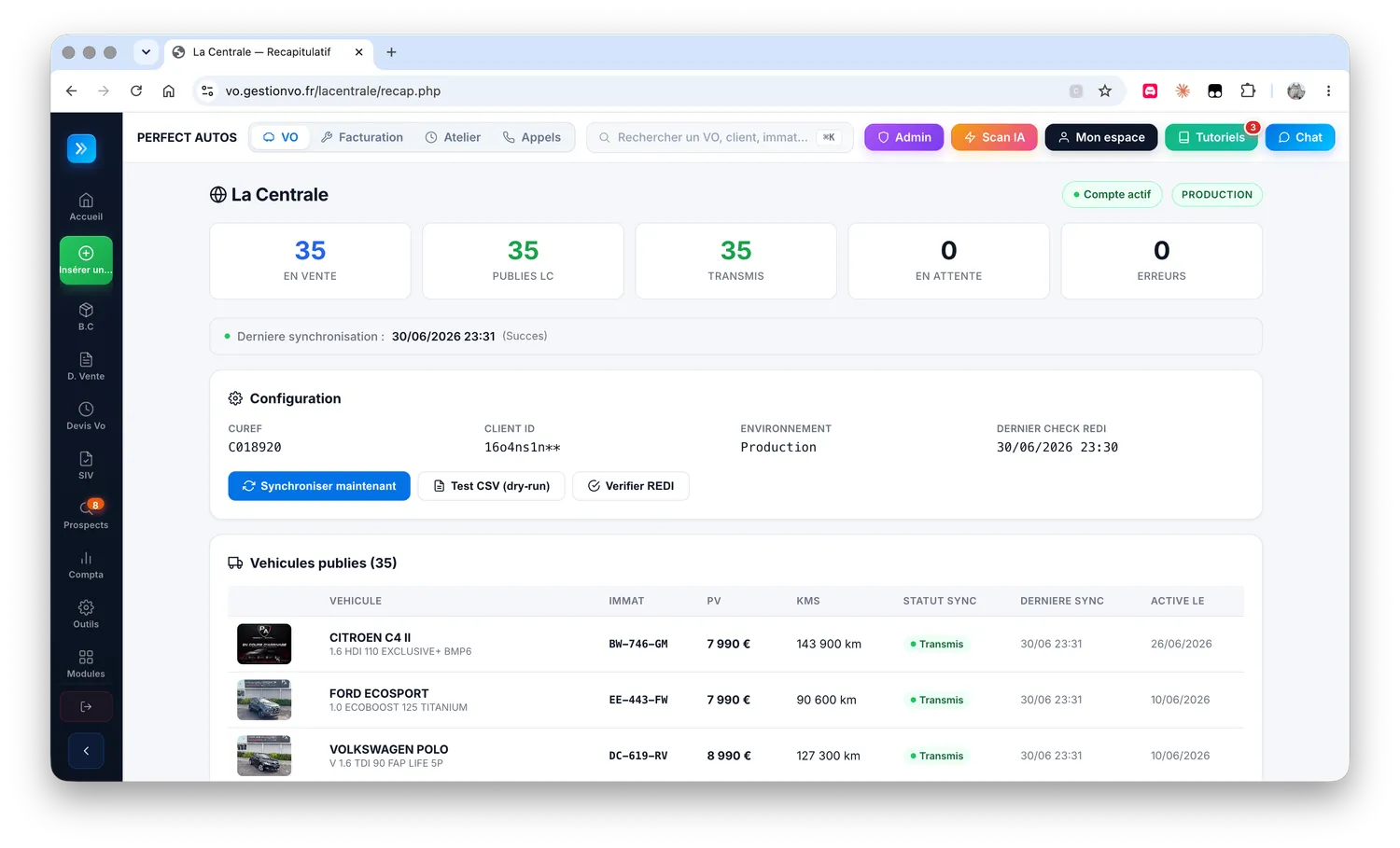Click the sidebar logout icon
This screenshot has height=848, width=1400.
[x=86, y=706]
